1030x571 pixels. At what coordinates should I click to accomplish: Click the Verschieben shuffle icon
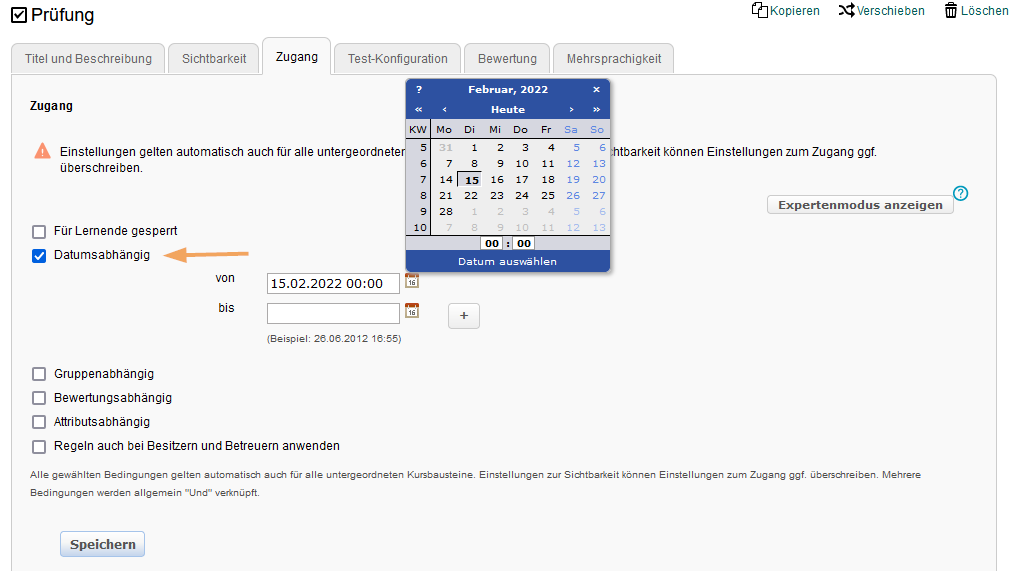click(846, 11)
